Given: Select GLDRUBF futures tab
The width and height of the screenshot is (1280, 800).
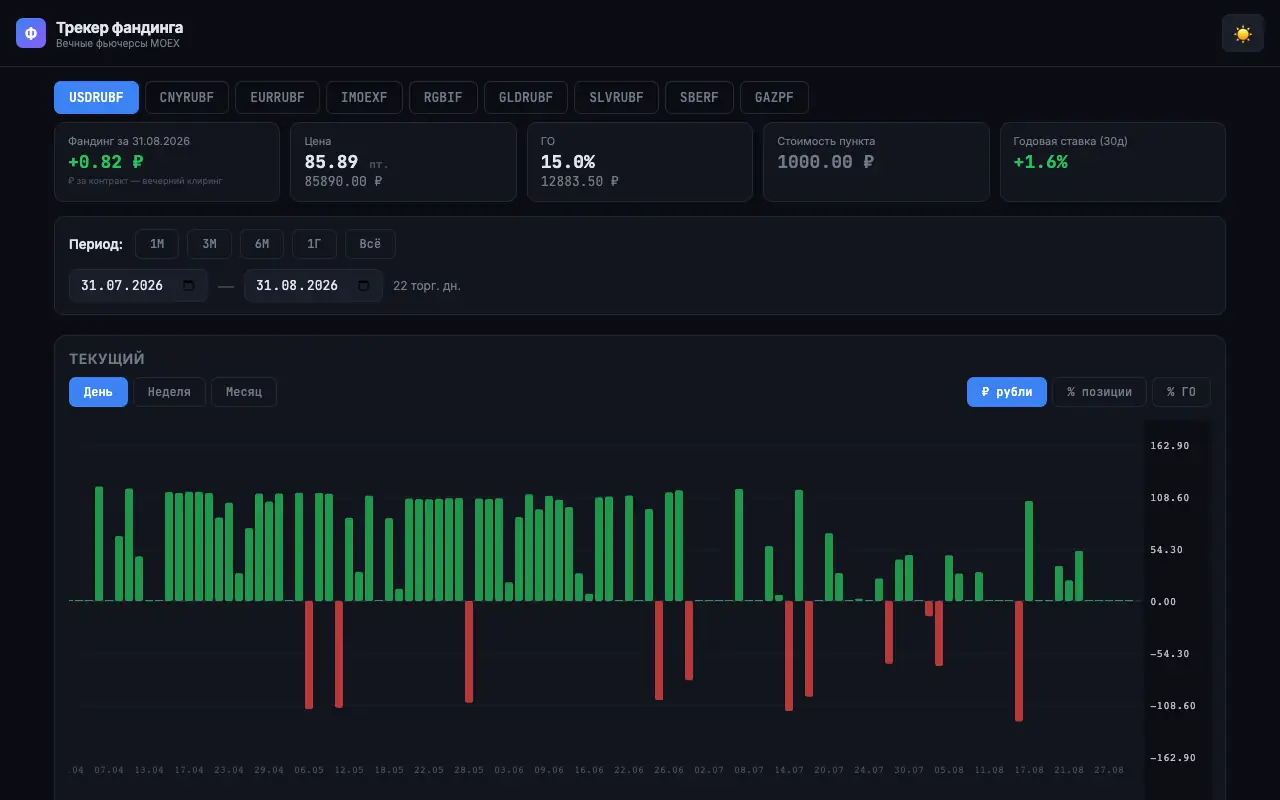Looking at the screenshot, I should (x=526, y=98).
